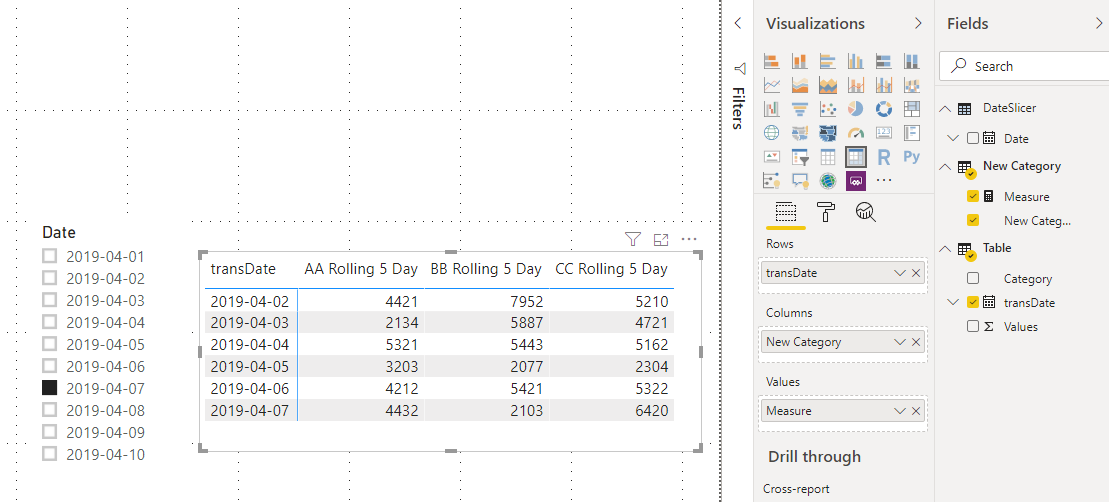Open the New Category dropdown in Columns
The width and height of the screenshot is (1109, 502).
click(900, 342)
